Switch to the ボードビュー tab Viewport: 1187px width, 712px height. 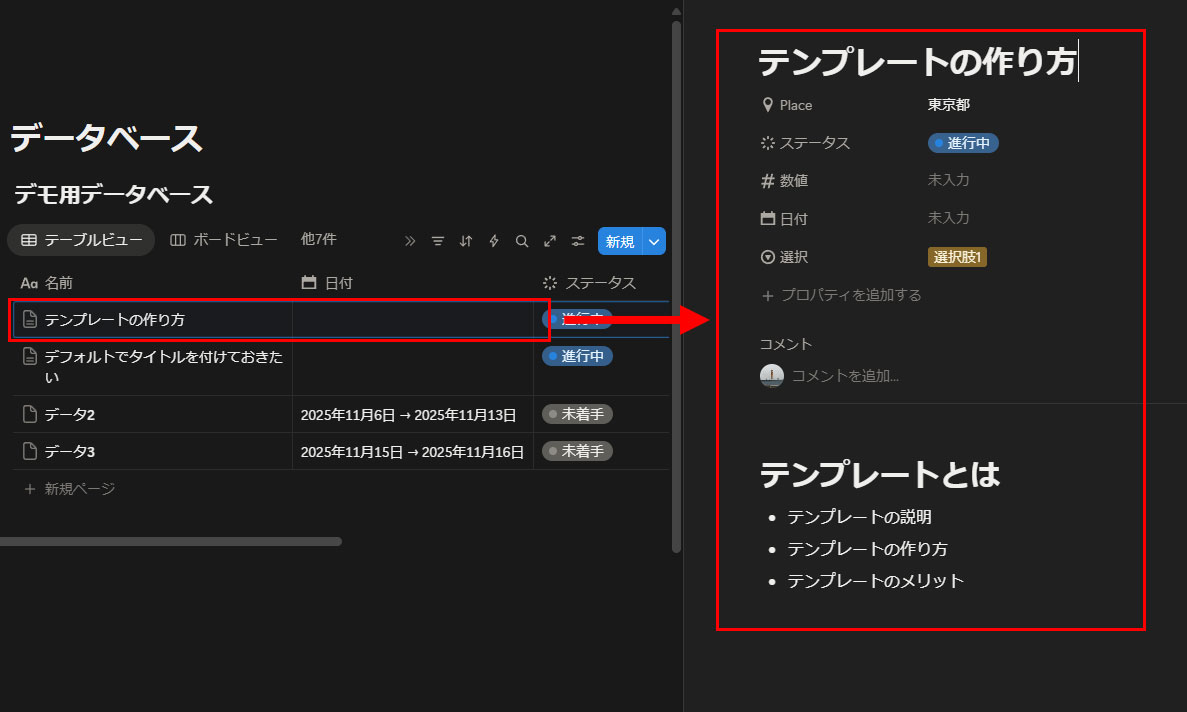coord(223,240)
